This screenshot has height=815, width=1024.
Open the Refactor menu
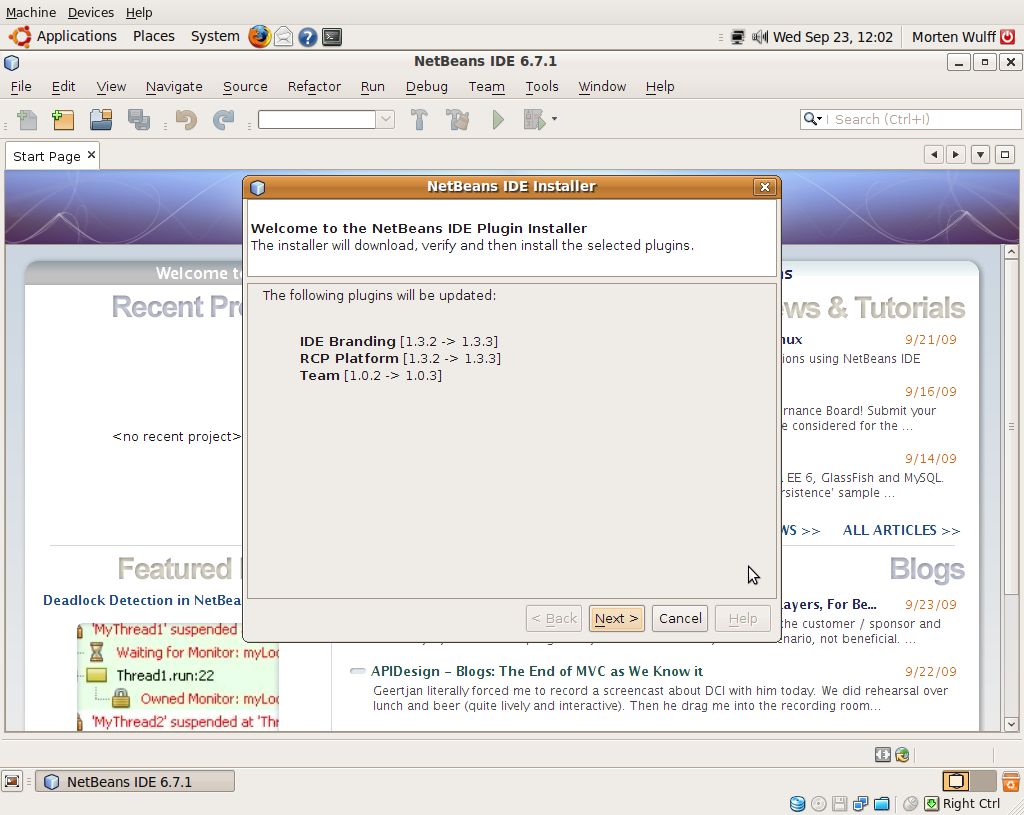(x=314, y=87)
